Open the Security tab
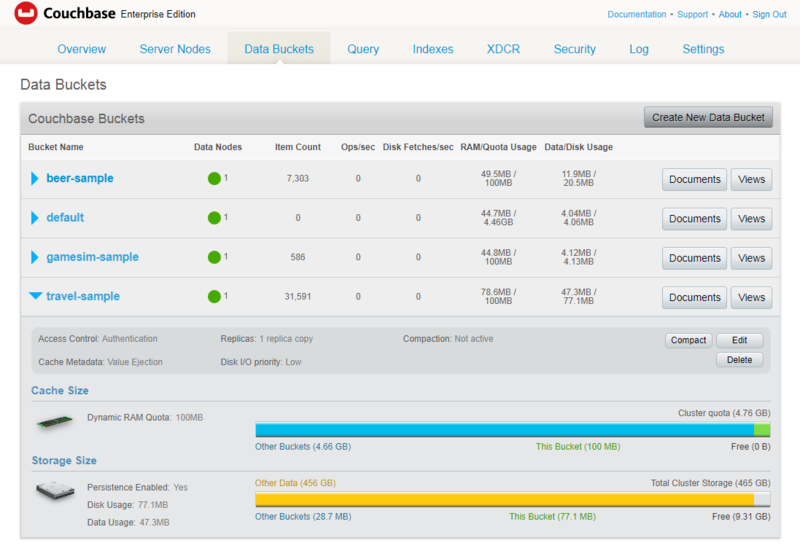The image size is (800, 559). (x=575, y=49)
